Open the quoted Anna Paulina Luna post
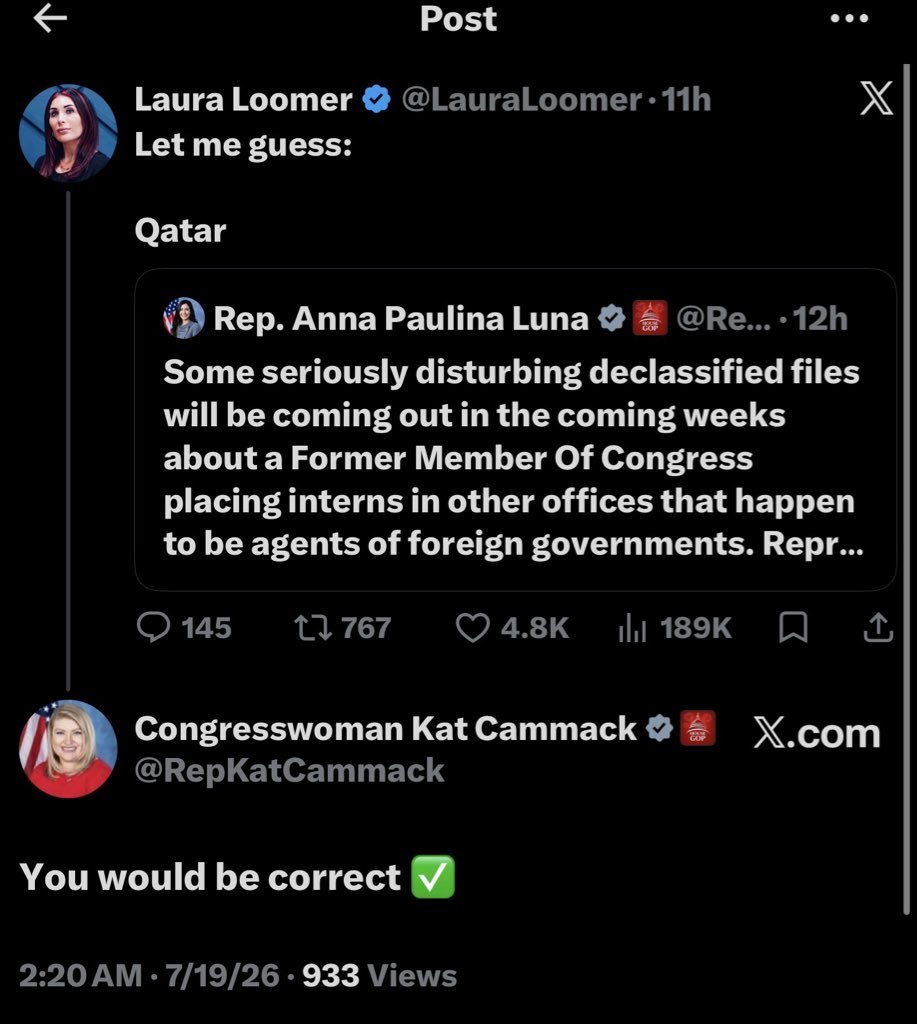This screenshot has height=1024, width=917. click(515, 430)
